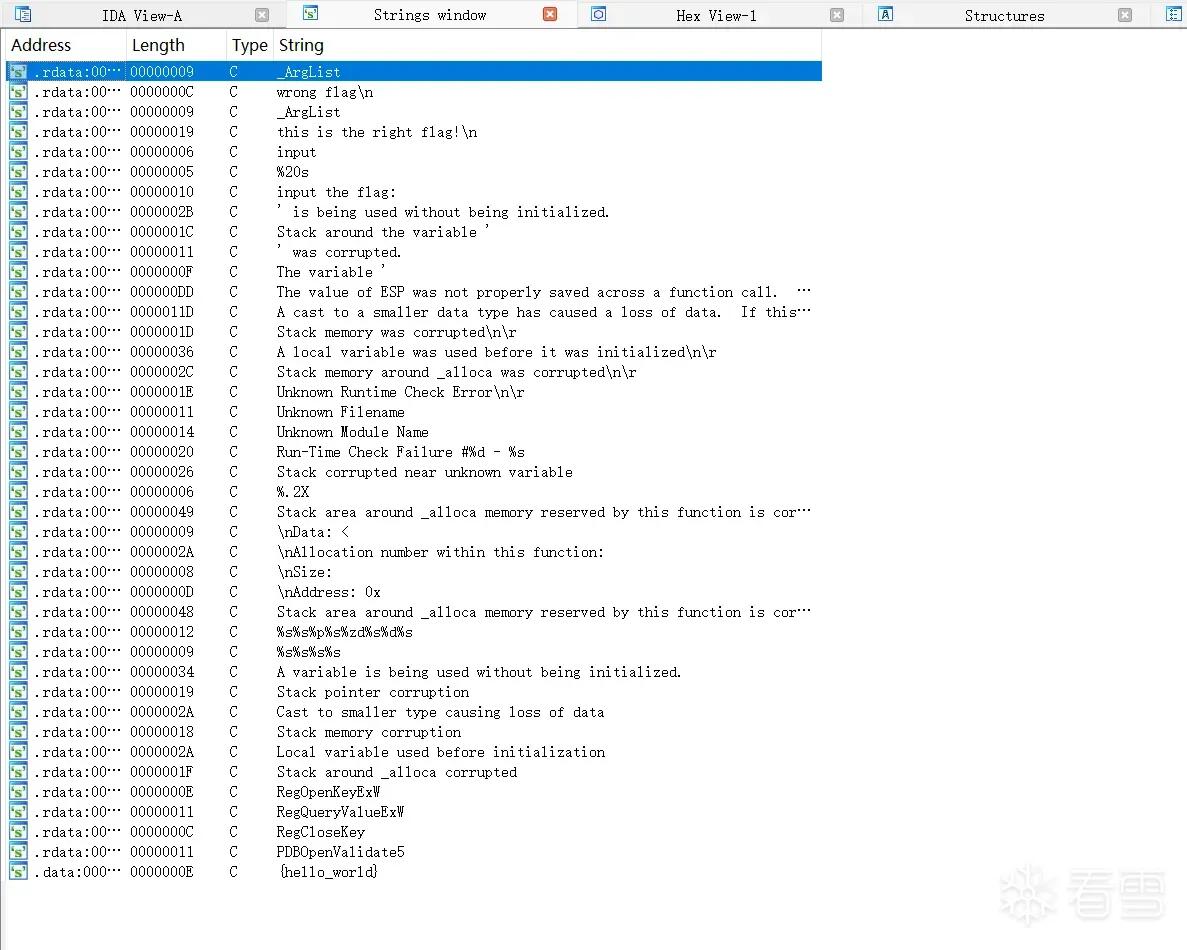Select '\nAllocation number within this function:' string
1187x950 pixels.
tap(441, 552)
